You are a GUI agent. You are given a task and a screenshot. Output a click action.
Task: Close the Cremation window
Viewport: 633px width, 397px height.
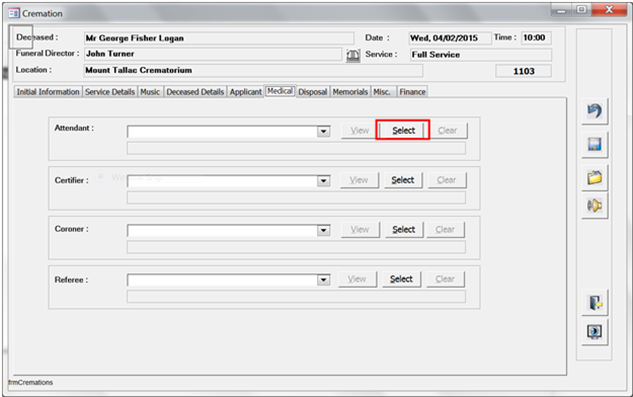tap(609, 10)
